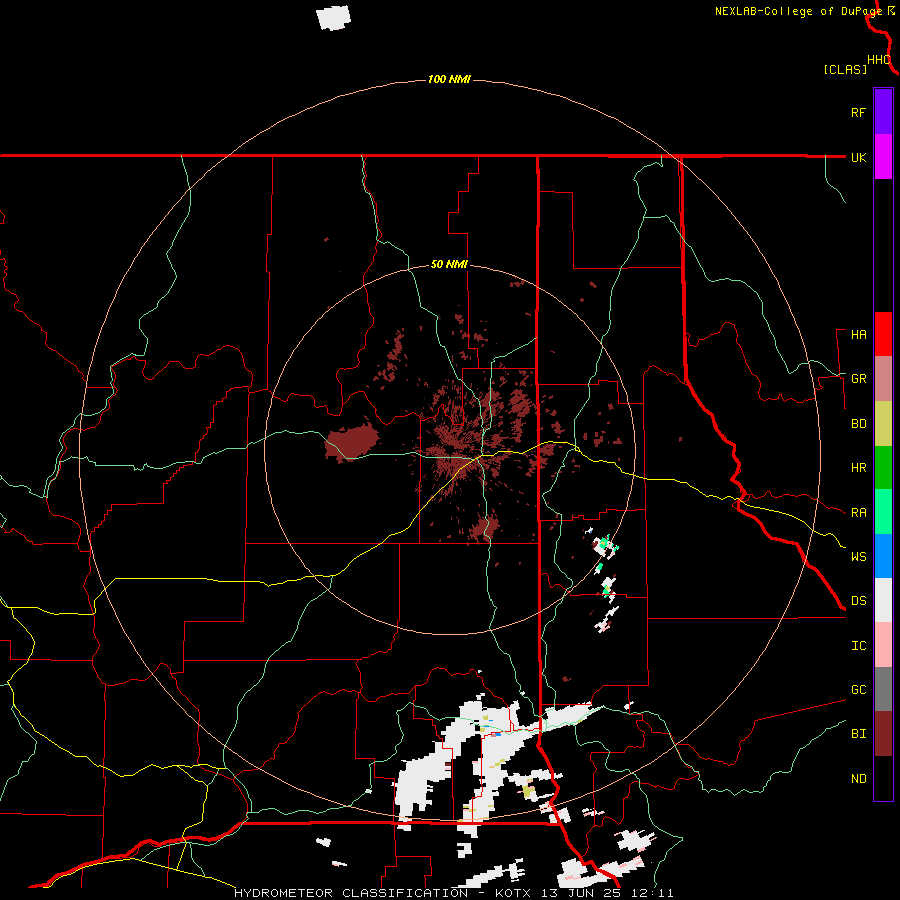Click the white DS legend swatch
The width and height of the screenshot is (900, 900).
(x=883, y=600)
